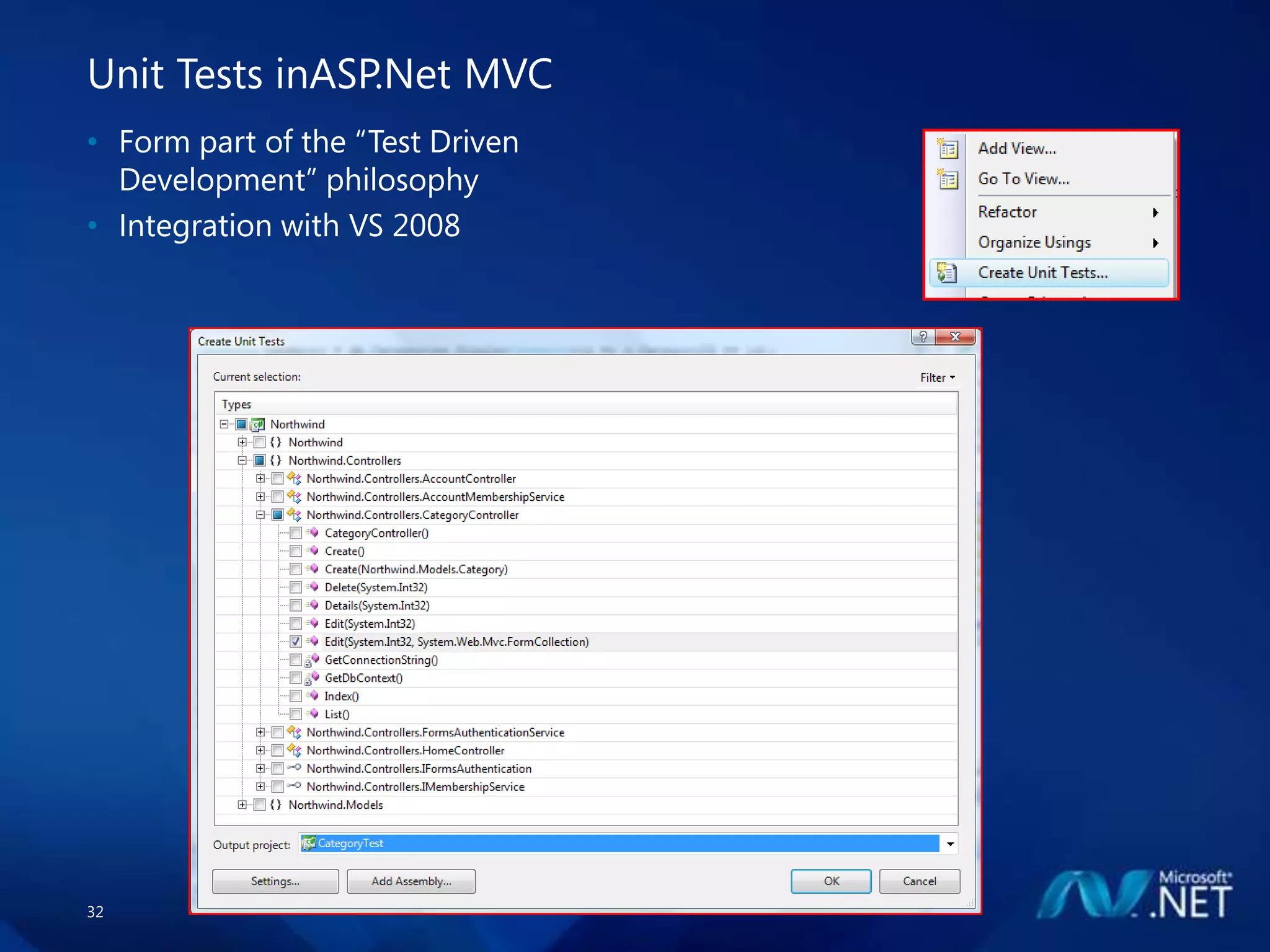This screenshot has width=1270, height=952.
Task: Collapse the CategoryController node
Action: tap(260, 514)
